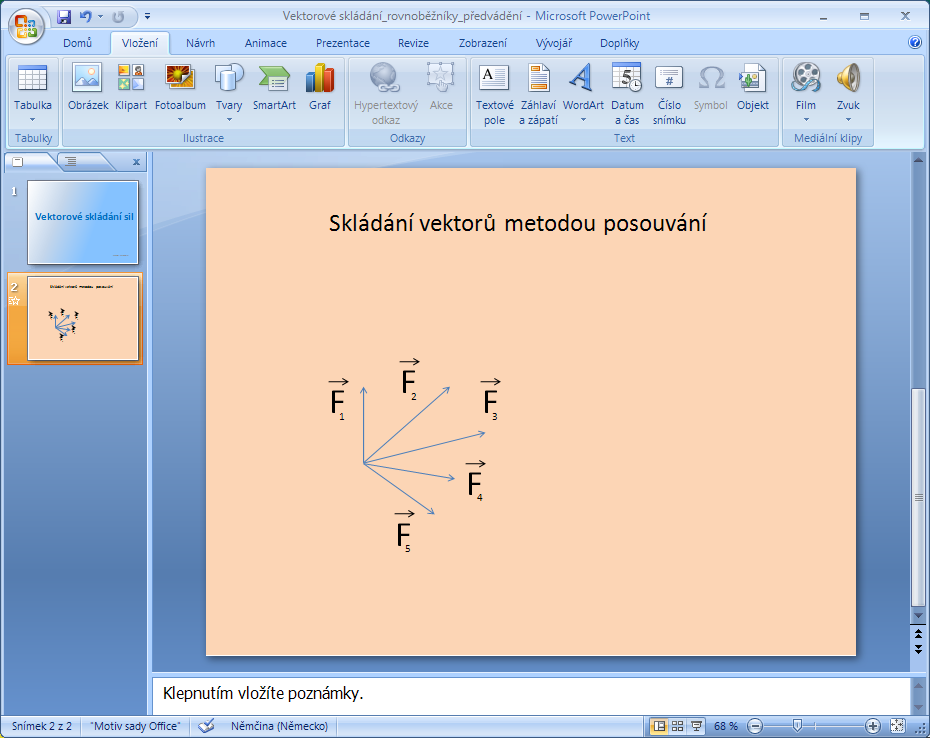The height and width of the screenshot is (738, 930).
Task: Expand the WordArt dropdown arrow
Action: (582, 120)
